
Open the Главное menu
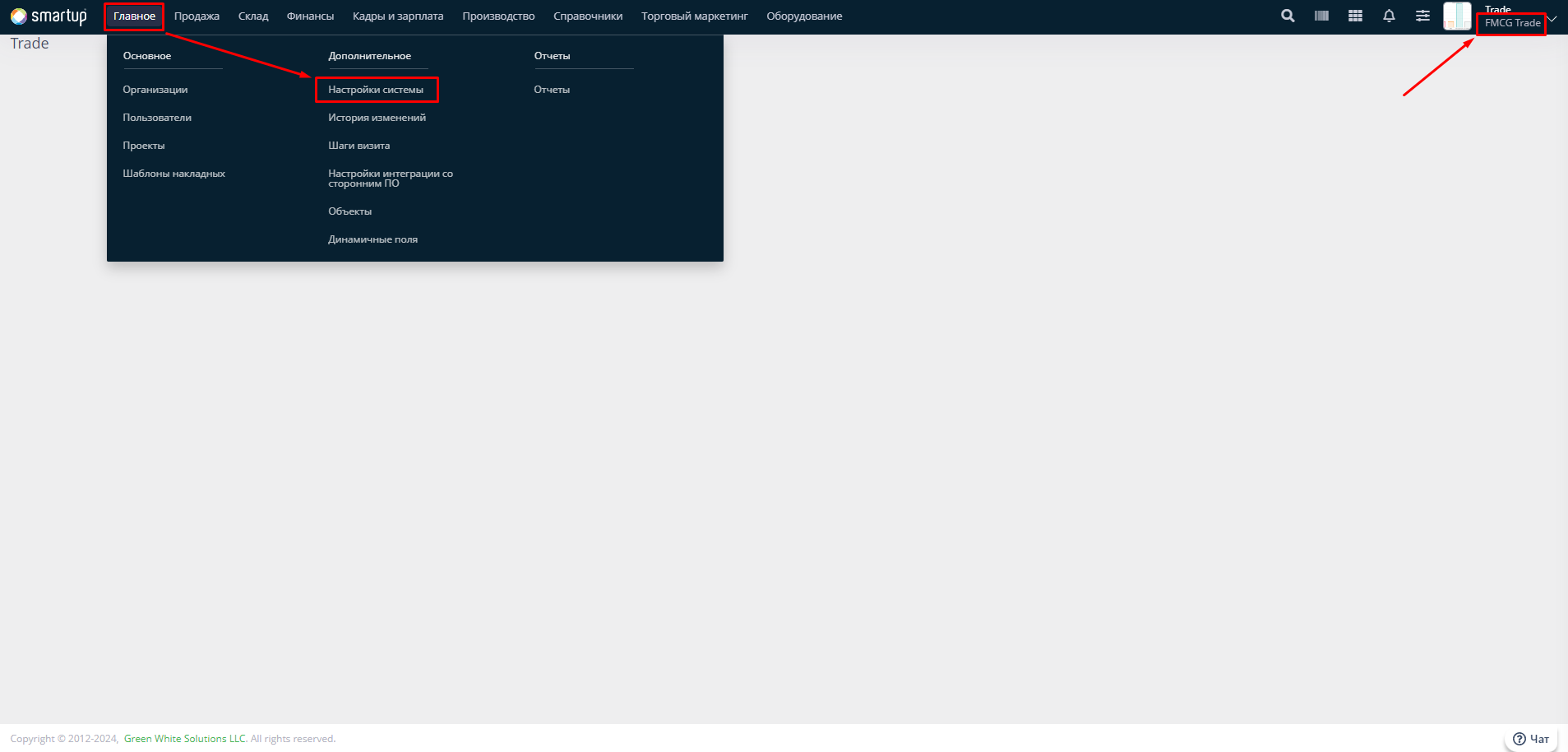coord(134,16)
